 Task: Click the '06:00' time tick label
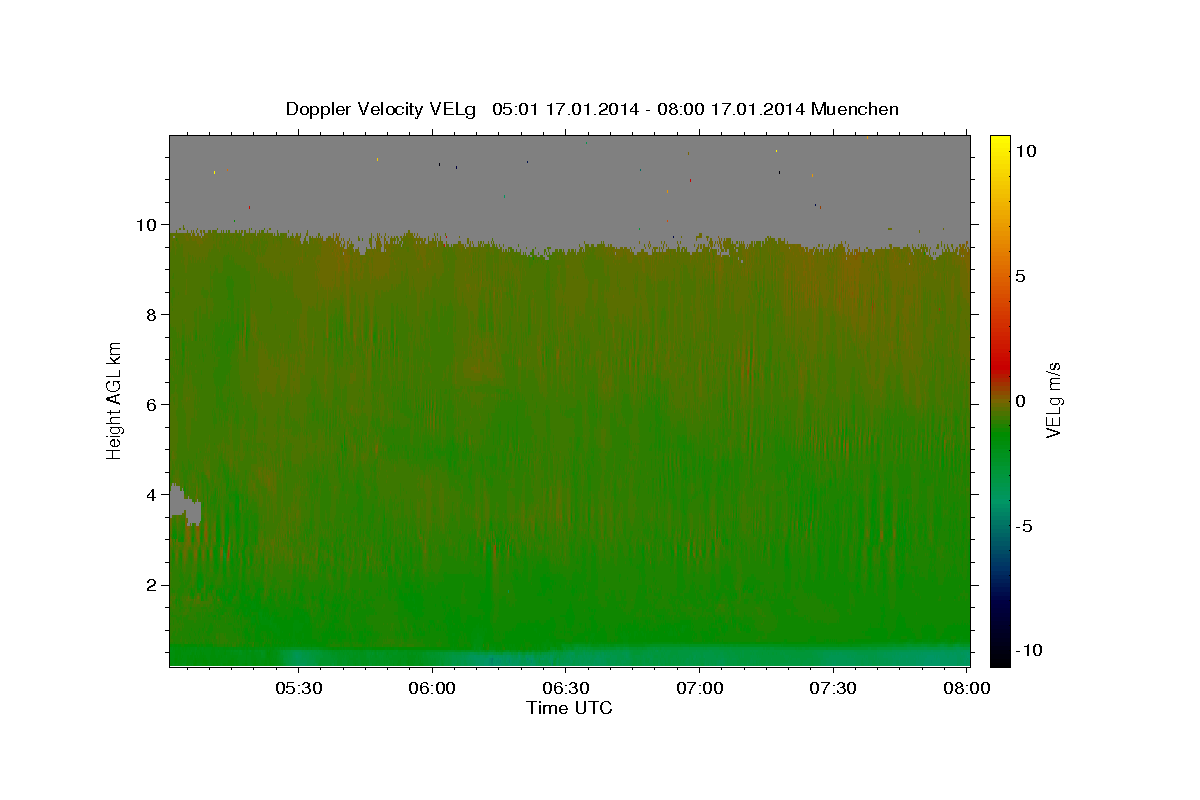pyautogui.click(x=432, y=689)
